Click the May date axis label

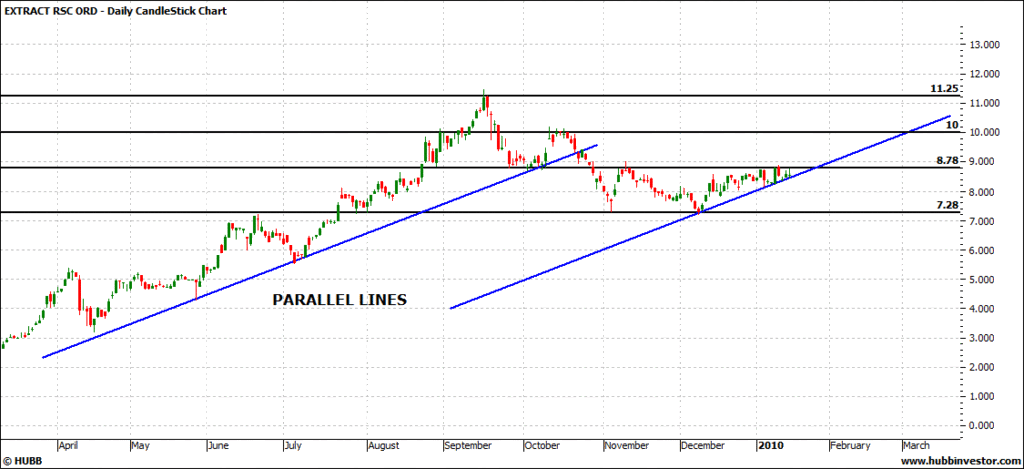[x=140, y=445]
